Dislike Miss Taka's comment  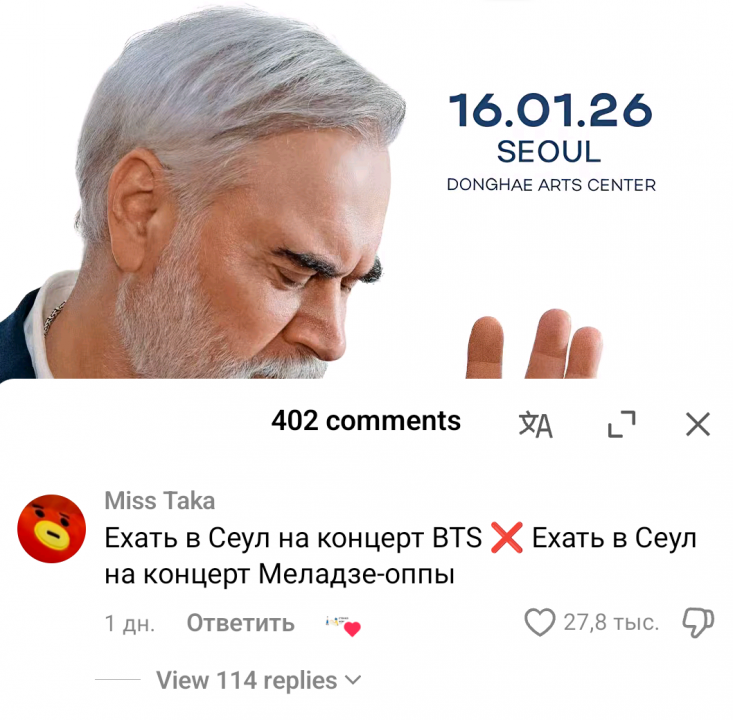click(x=698, y=622)
